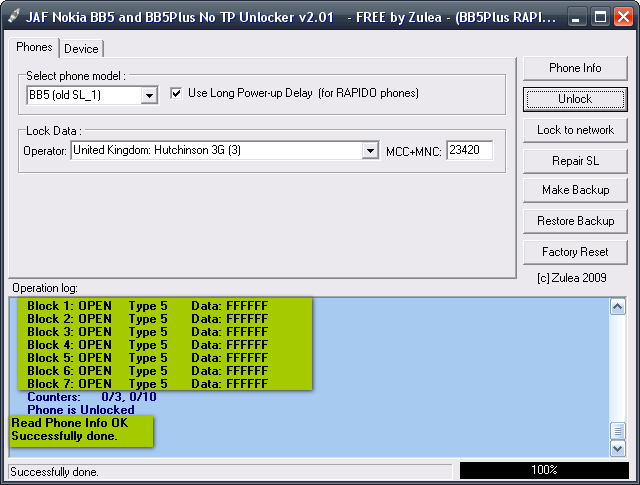Toggle Use Long Power-up Delay checkbox
The height and width of the screenshot is (485, 640).
[x=176, y=93]
